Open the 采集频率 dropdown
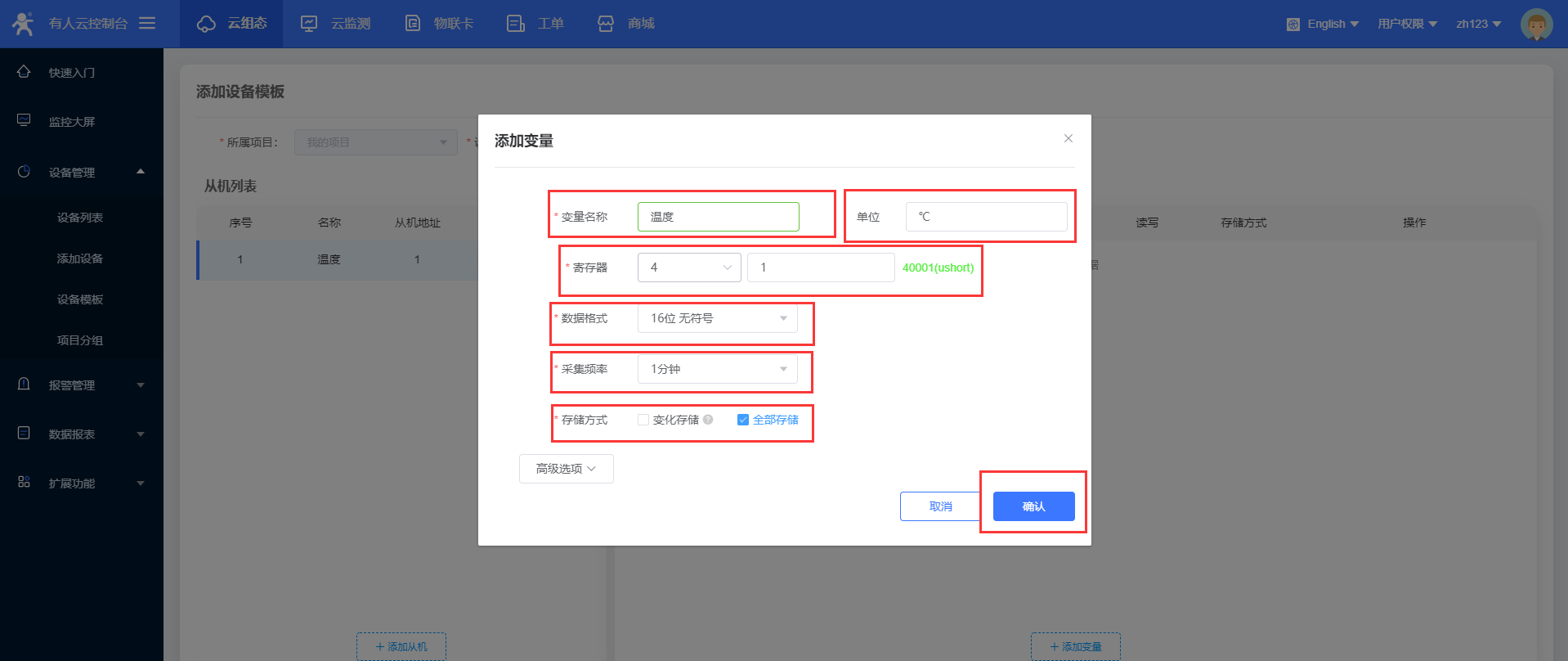This screenshot has height=661, width=1568. coord(717,369)
